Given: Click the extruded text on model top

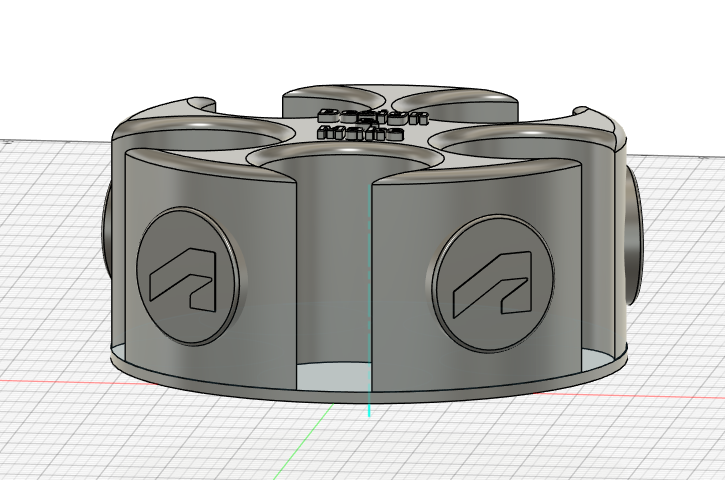Looking at the screenshot, I should 373,124.
